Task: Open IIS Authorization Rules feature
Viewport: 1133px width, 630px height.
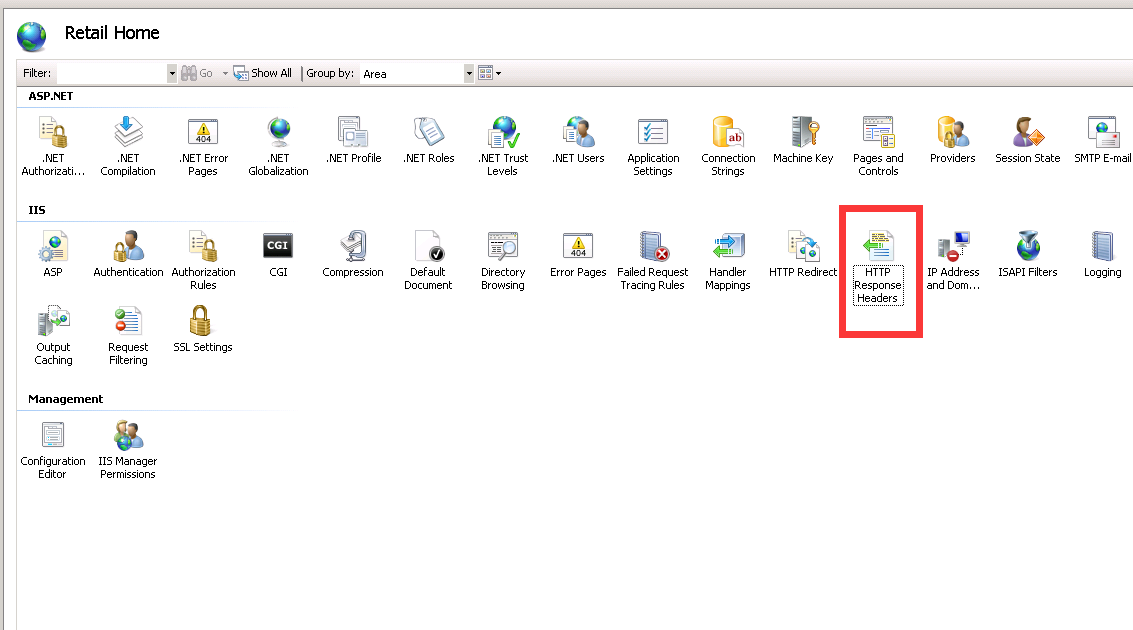Action: point(203,260)
